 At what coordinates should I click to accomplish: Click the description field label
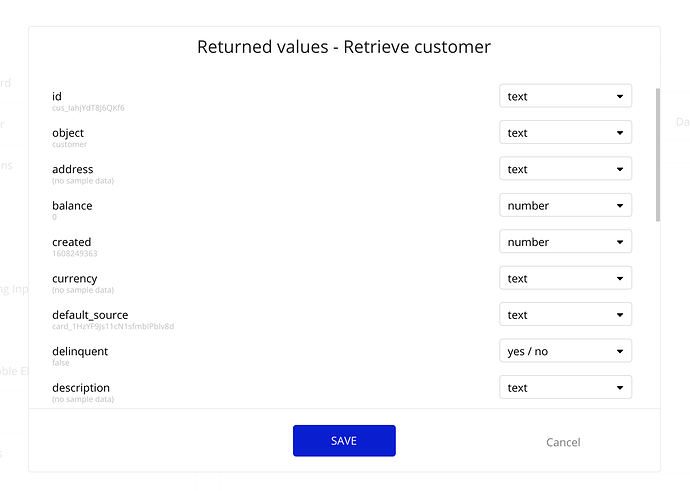click(81, 388)
